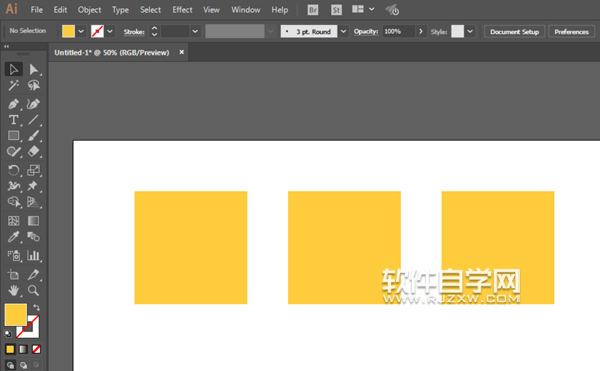Click the yellow fill swatch in toolbox
This screenshot has height=371, width=600.
[15, 315]
